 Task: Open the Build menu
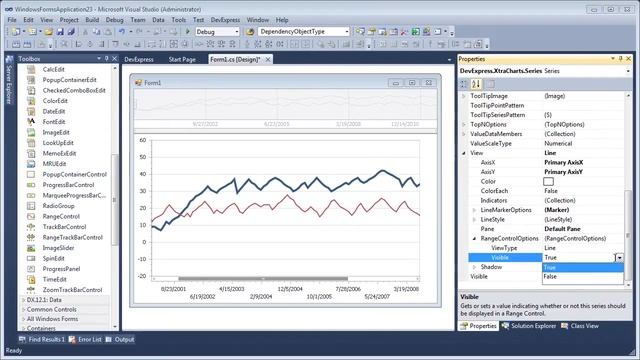(92, 20)
